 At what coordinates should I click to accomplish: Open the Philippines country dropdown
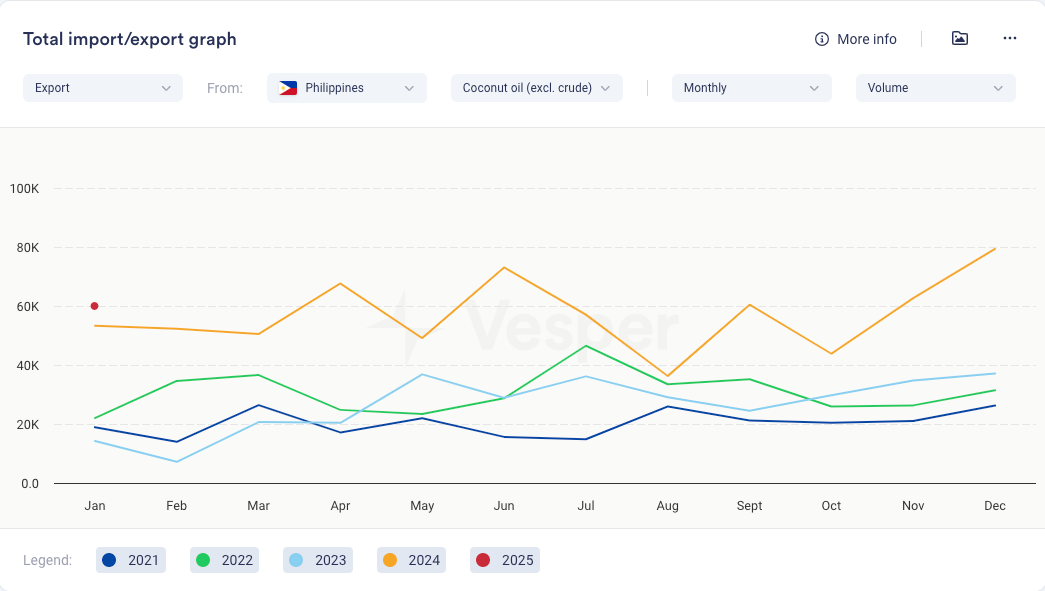pos(347,88)
